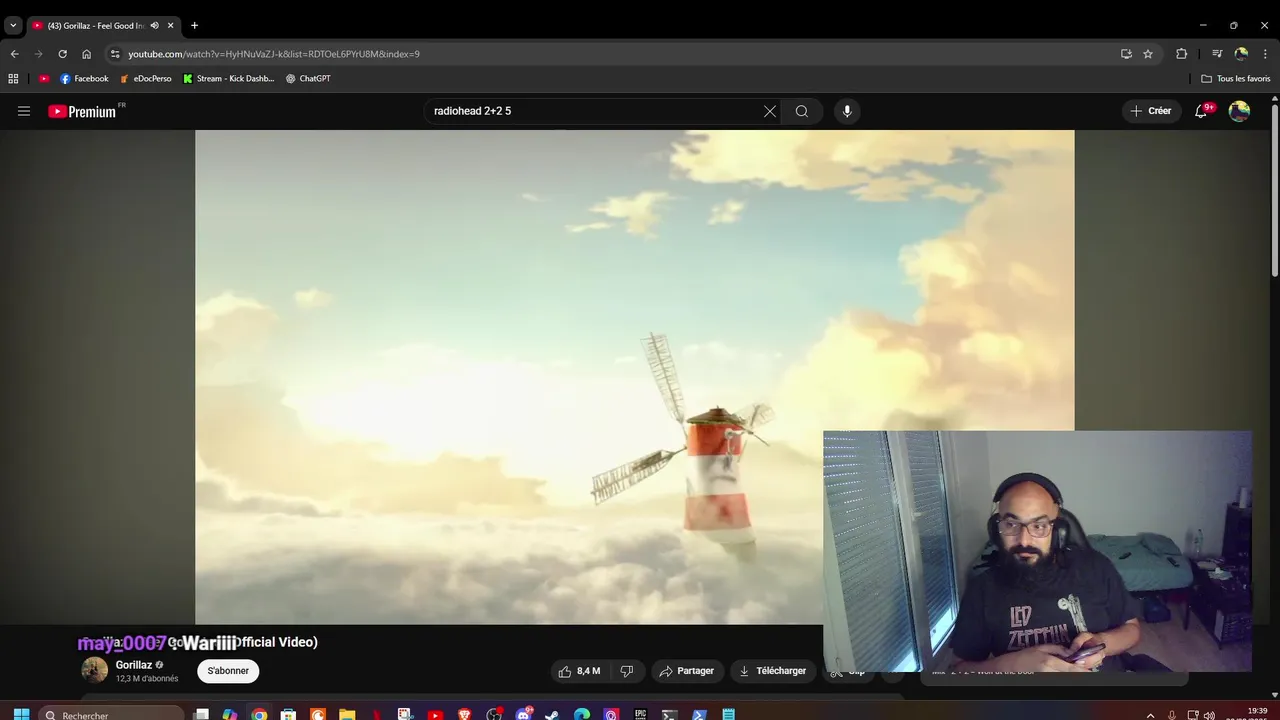Open Microsoft Store taskbar icon
Screen dimensions: 1280x720
coord(288,715)
